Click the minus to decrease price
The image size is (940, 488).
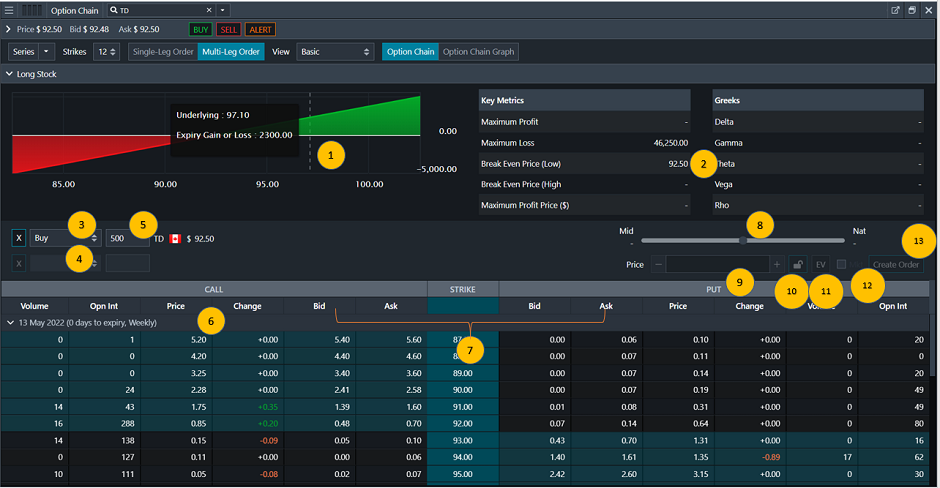point(658,265)
